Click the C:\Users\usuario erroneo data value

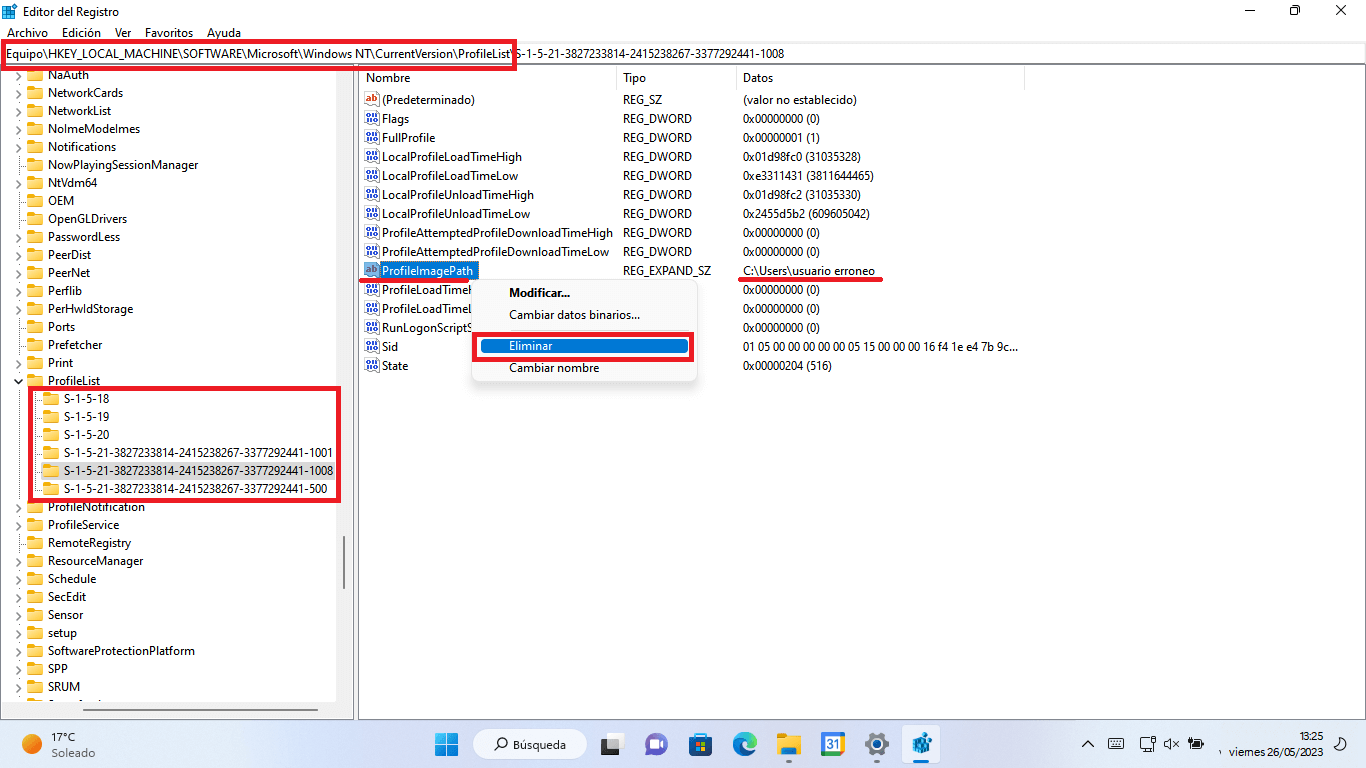coord(809,271)
